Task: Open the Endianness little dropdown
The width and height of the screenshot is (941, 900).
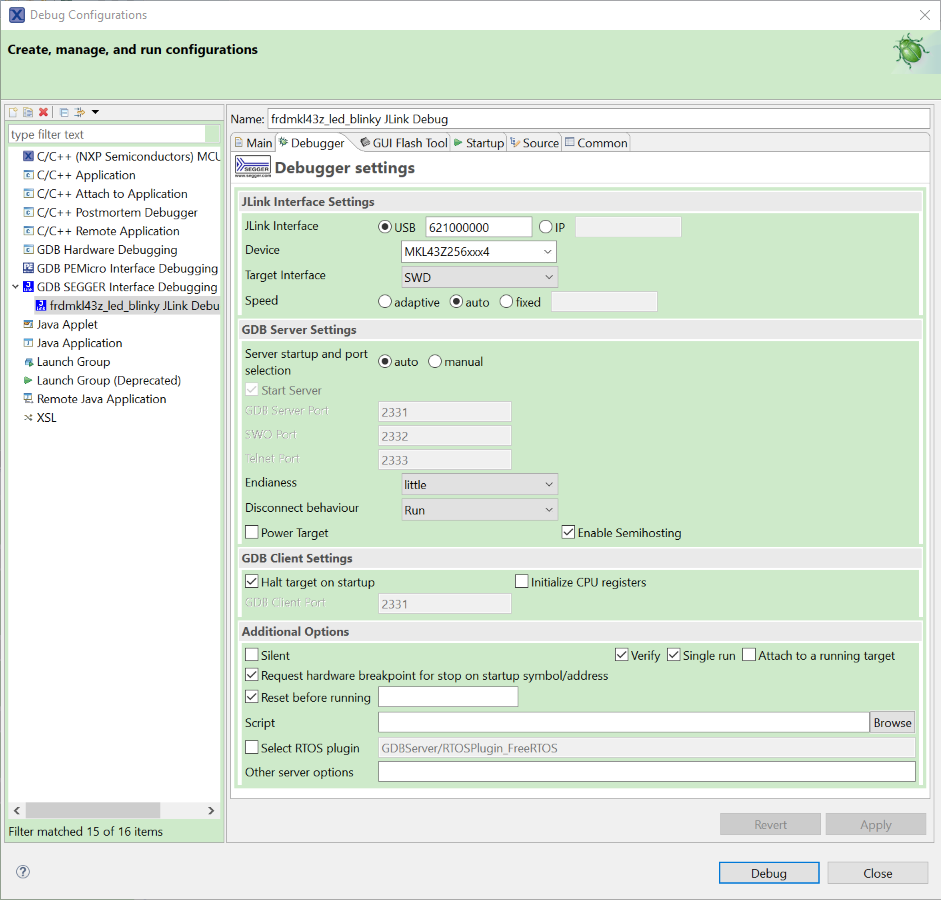Action: (480, 484)
